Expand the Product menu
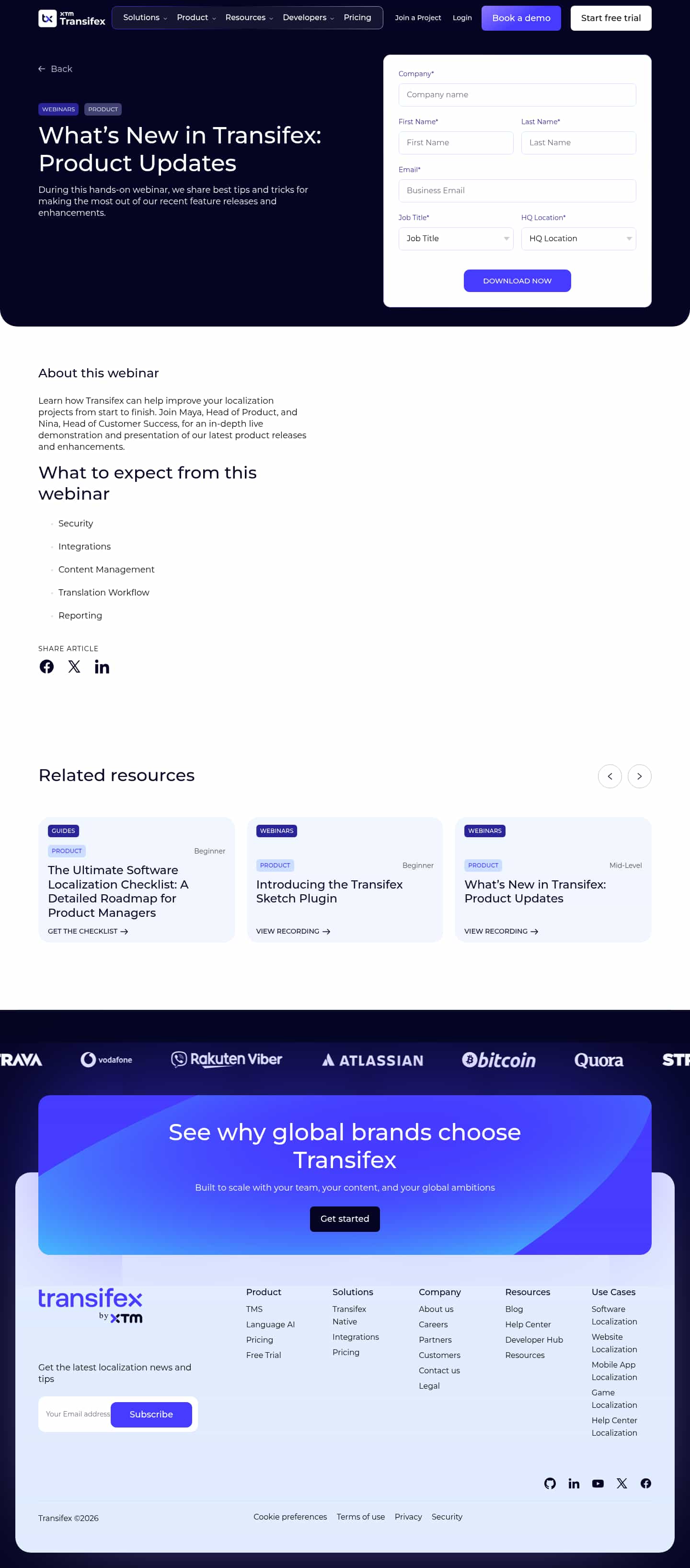690x1568 pixels. point(196,18)
